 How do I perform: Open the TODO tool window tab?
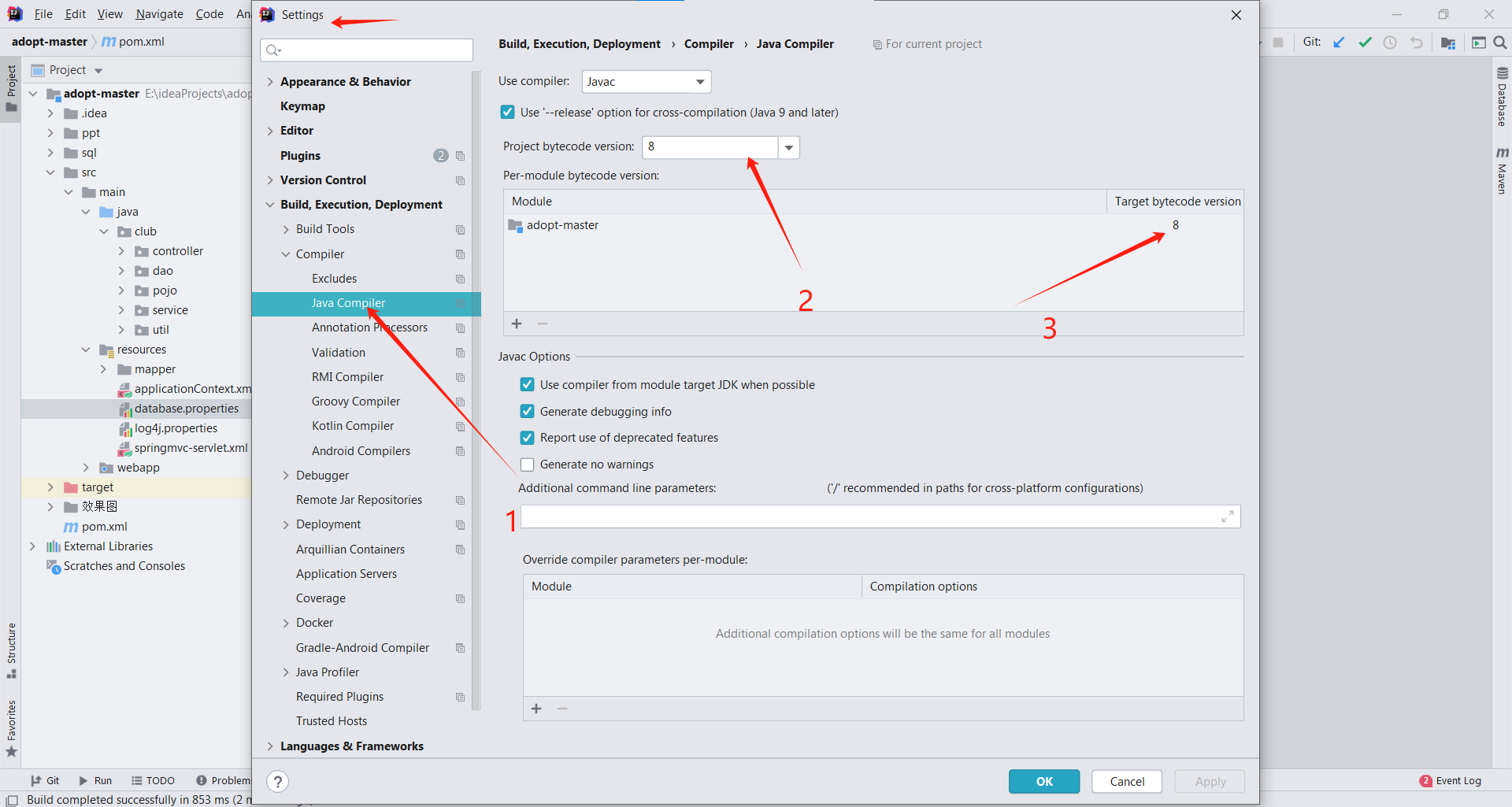(154, 780)
